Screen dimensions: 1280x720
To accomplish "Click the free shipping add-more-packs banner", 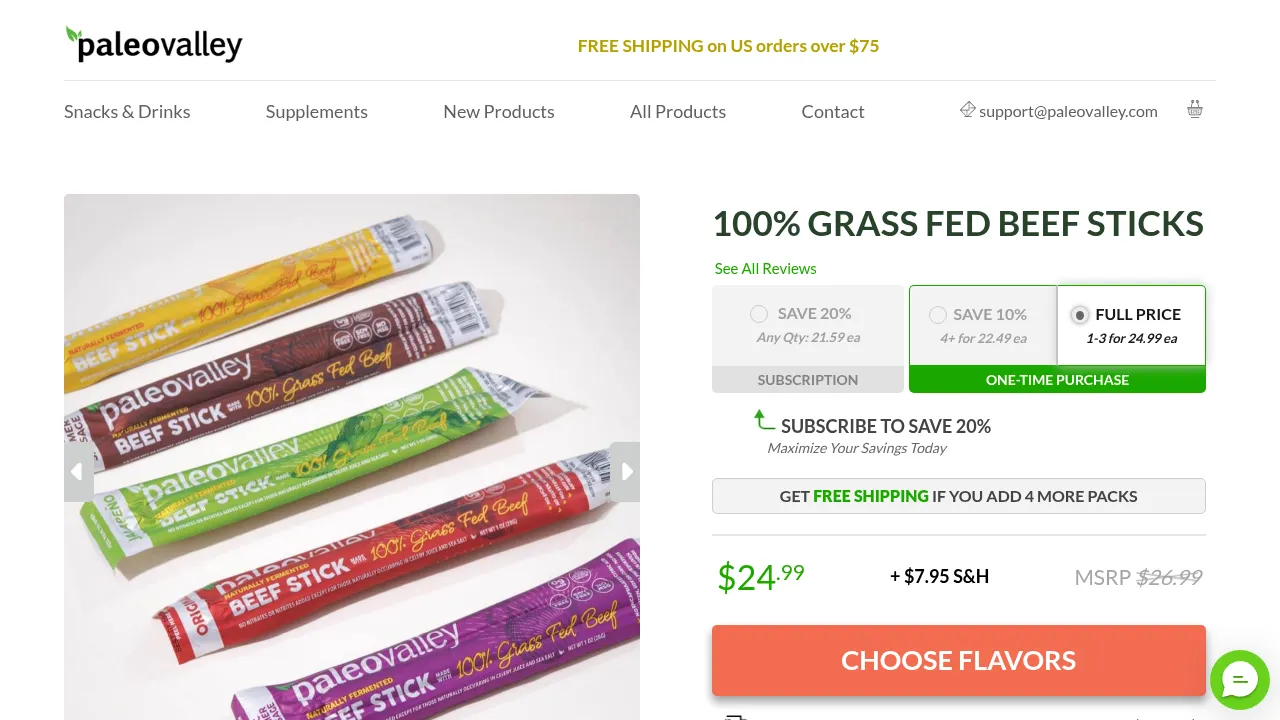I will tap(958, 496).
